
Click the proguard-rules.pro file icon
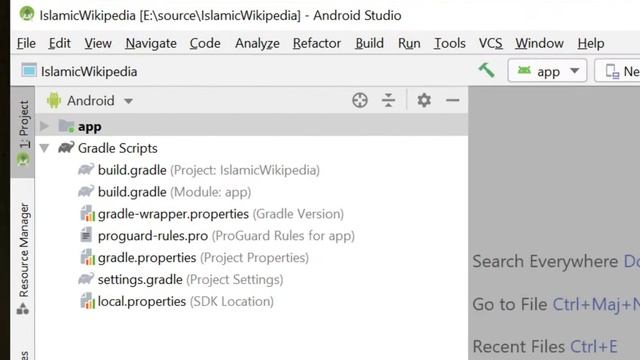point(86,236)
